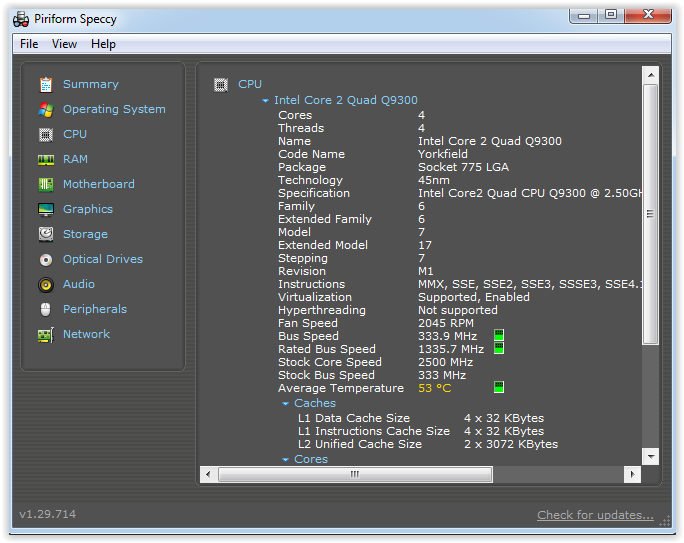Click the Piriform Speccy title bar app icon

pos(21,19)
